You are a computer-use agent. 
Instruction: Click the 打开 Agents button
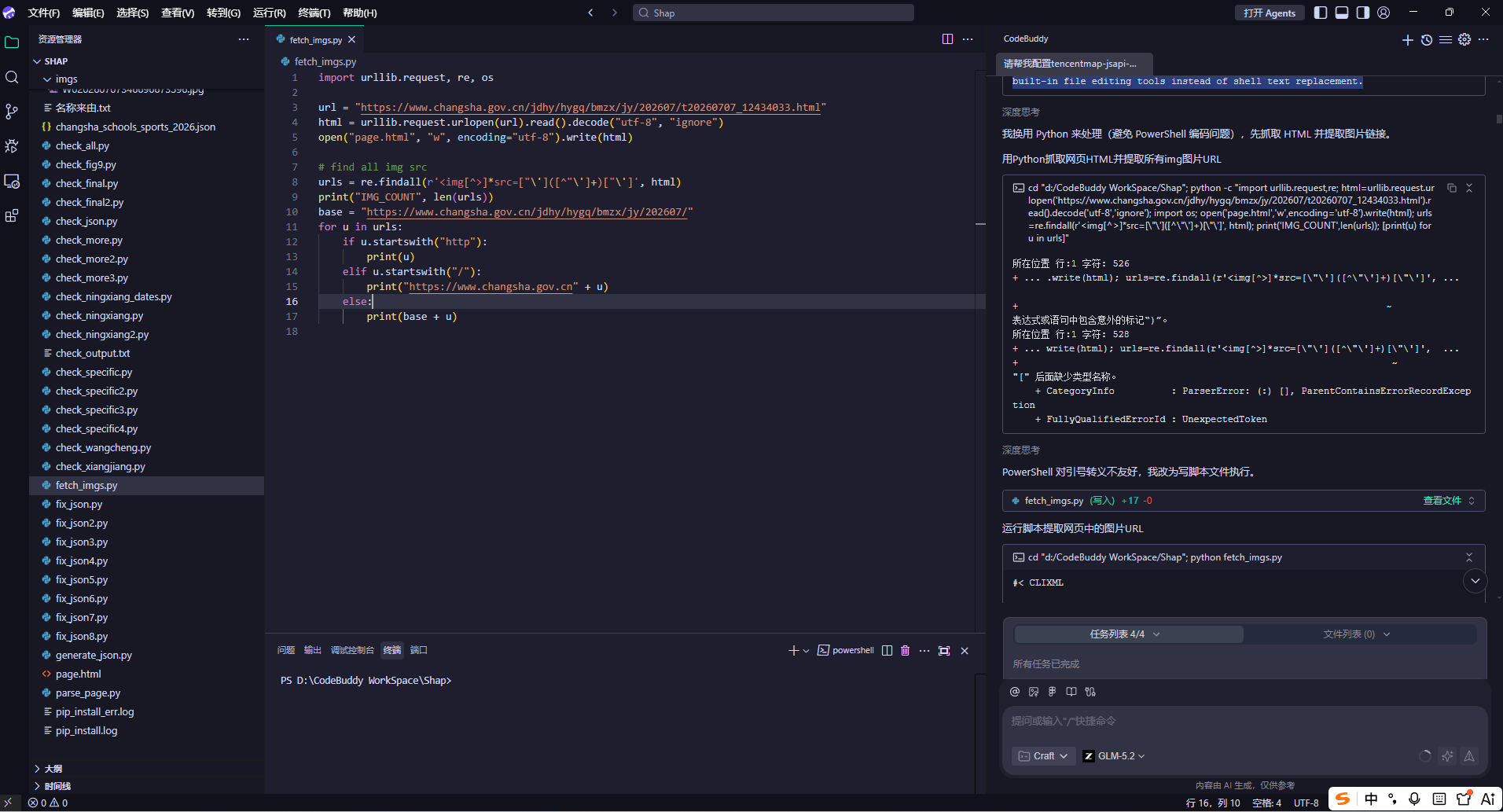[x=1270, y=13]
